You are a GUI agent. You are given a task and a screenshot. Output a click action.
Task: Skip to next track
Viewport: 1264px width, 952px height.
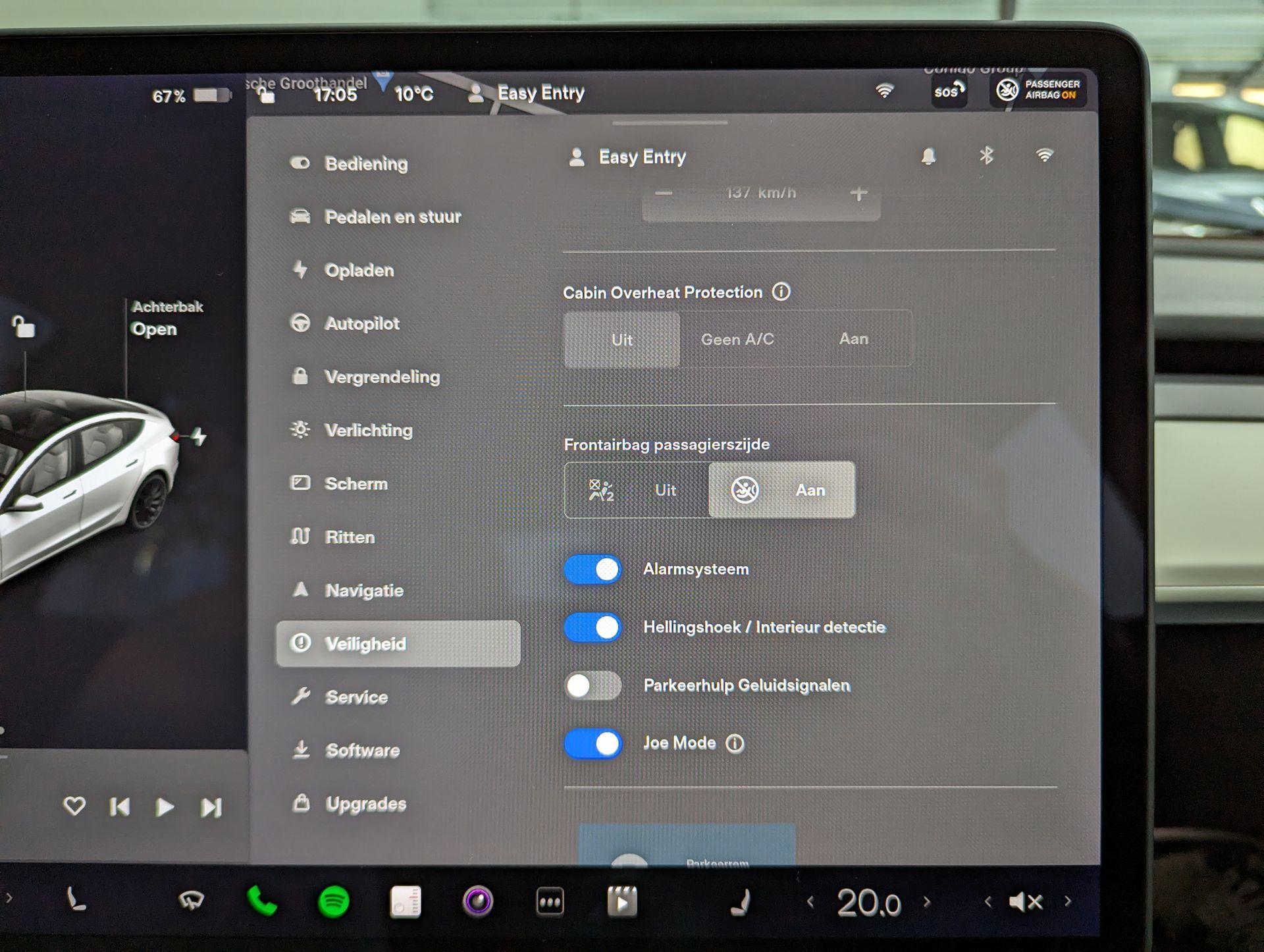(x=211, y=807)
